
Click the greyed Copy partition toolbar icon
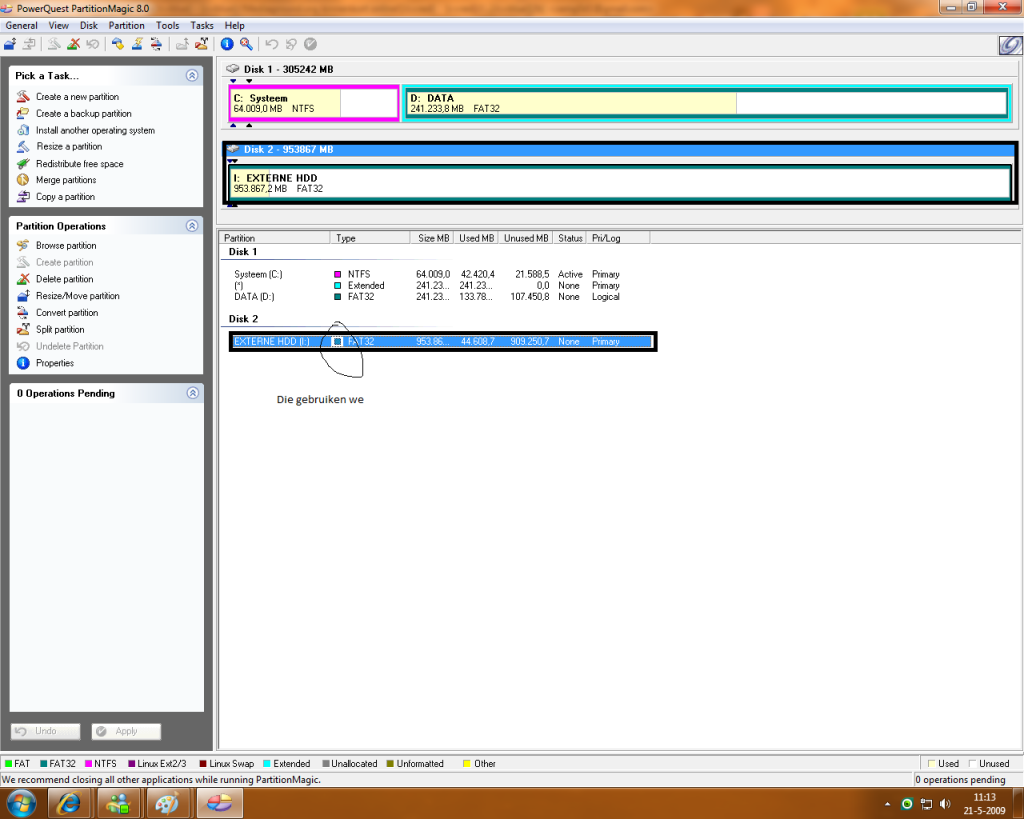[x=29, y=44]
